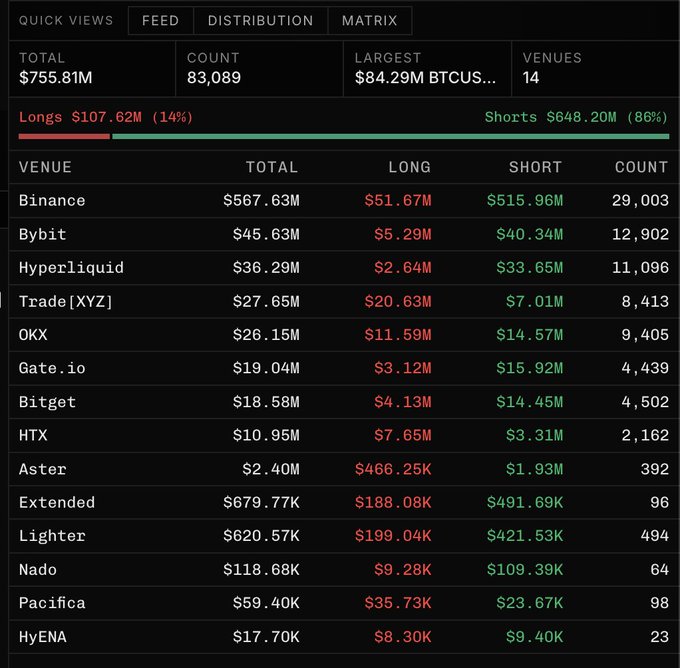The height and width of the screenshot is (668, 680).
Task: Click Hyperliquid long value $2.64M
Action: click(402, 268)
